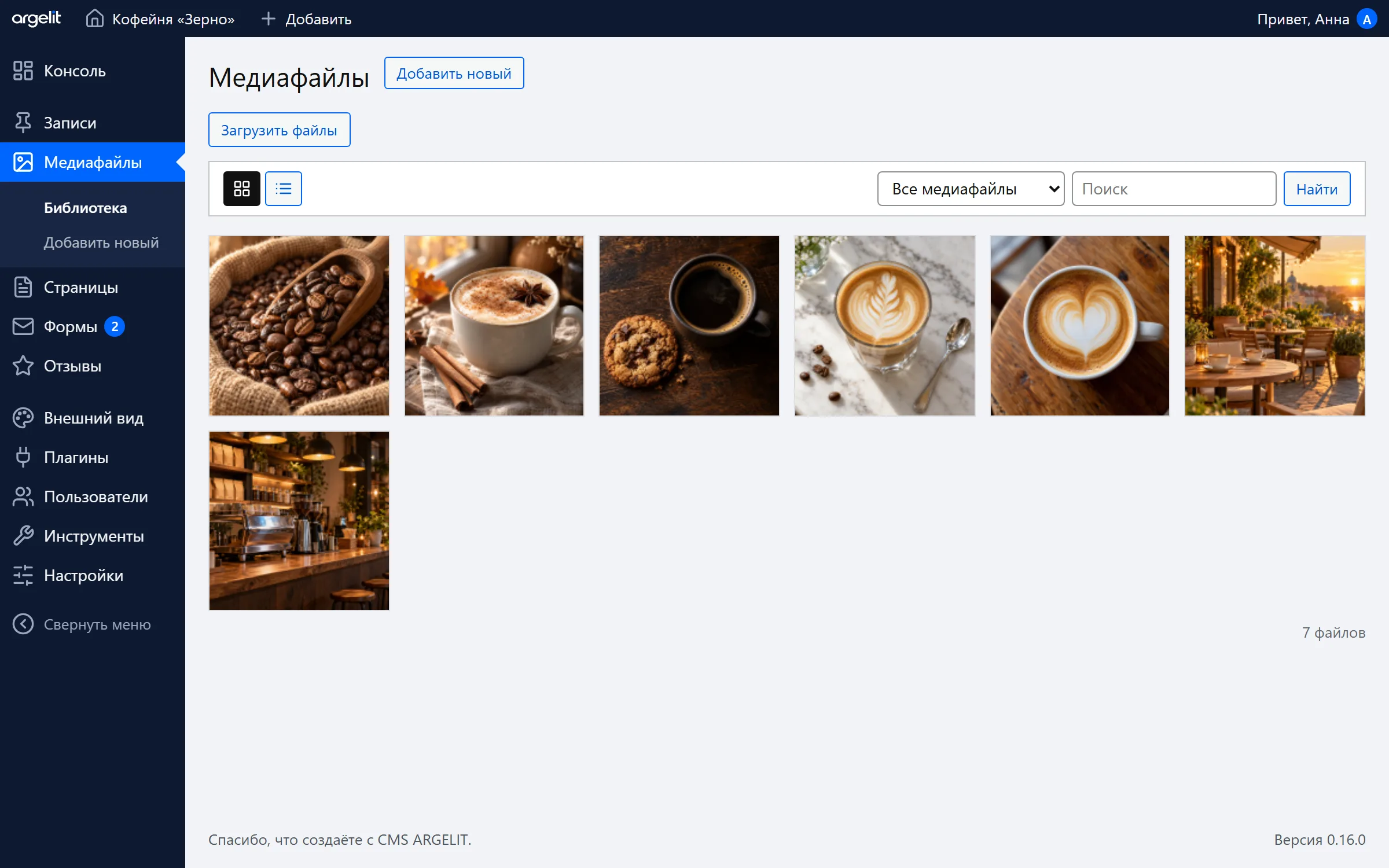The height and width of the screenshot is (868, 1389).
Task: Click the Консоль dashboard icon
Action: point(23,71)
